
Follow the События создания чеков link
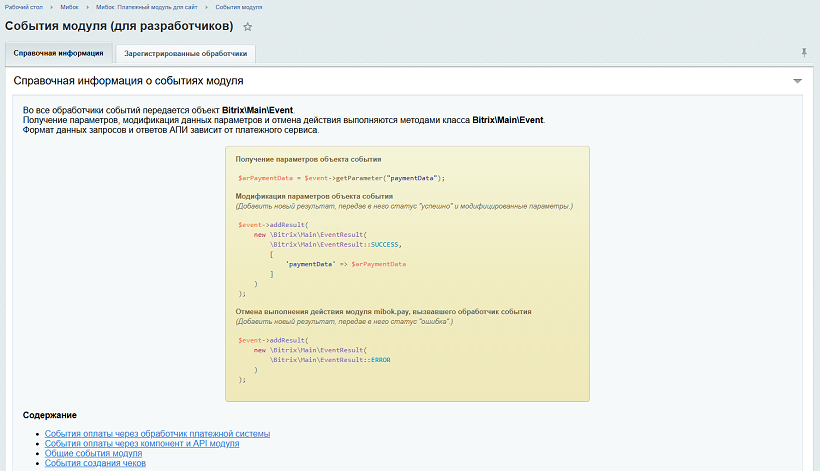click(95, 464)
